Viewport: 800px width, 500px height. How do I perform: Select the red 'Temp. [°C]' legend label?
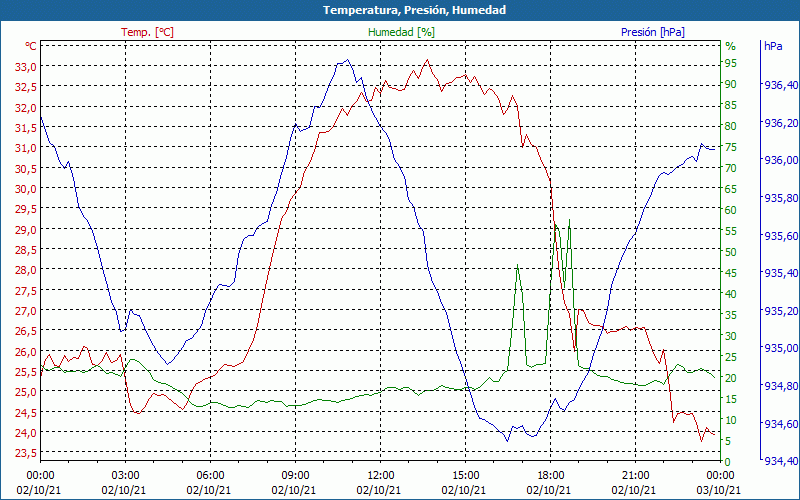pyautogui.click(x=147, y=32)
